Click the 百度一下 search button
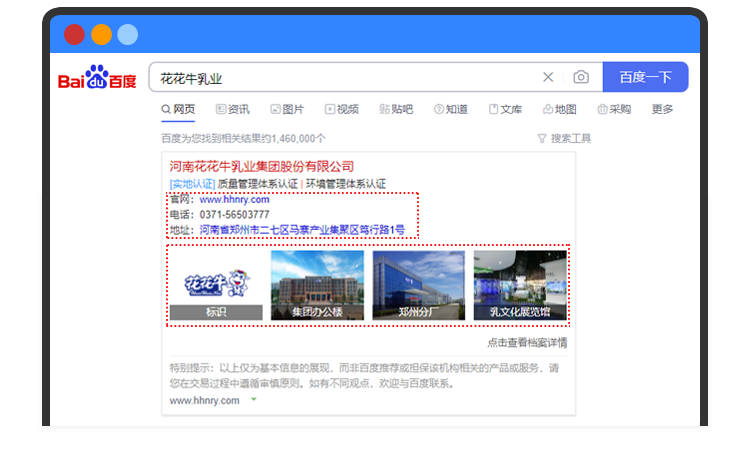 point(645,77)
